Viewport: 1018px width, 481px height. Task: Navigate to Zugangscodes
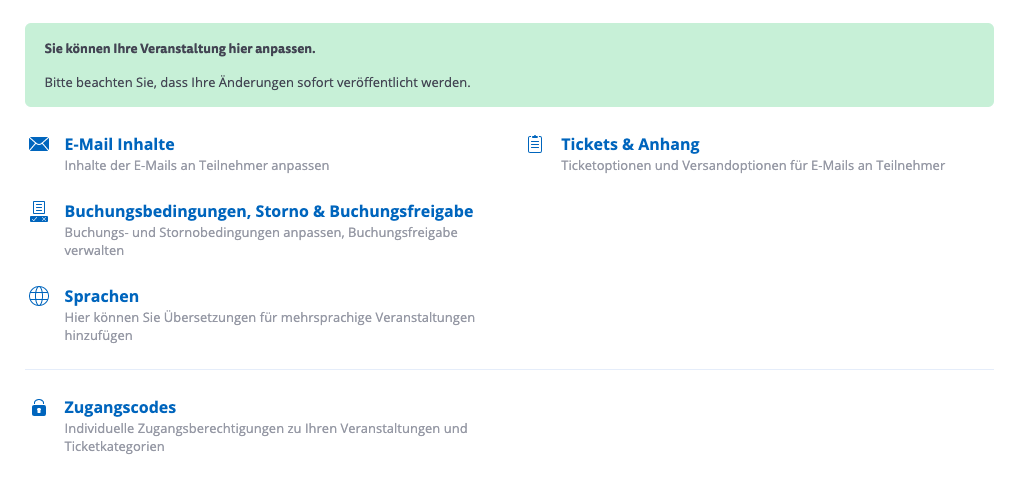tap(120, 407)
